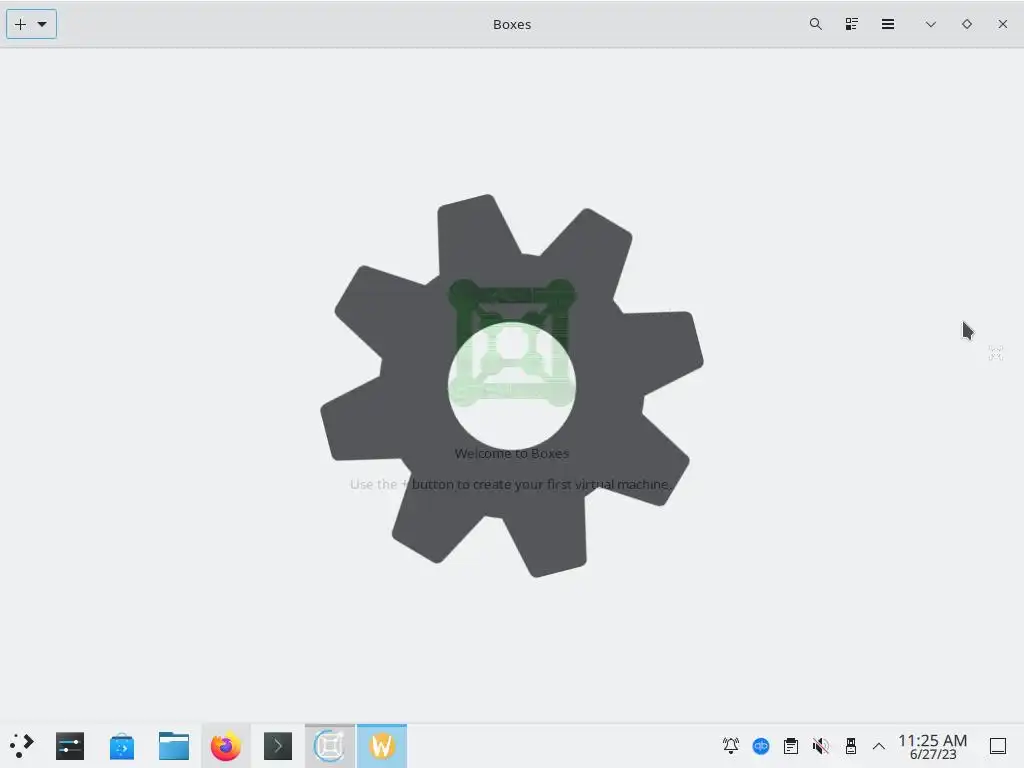This screenshot has width=1024, height=768.
Task: Minimize the Boxes window with the chevron
Action: pos(931,24)
